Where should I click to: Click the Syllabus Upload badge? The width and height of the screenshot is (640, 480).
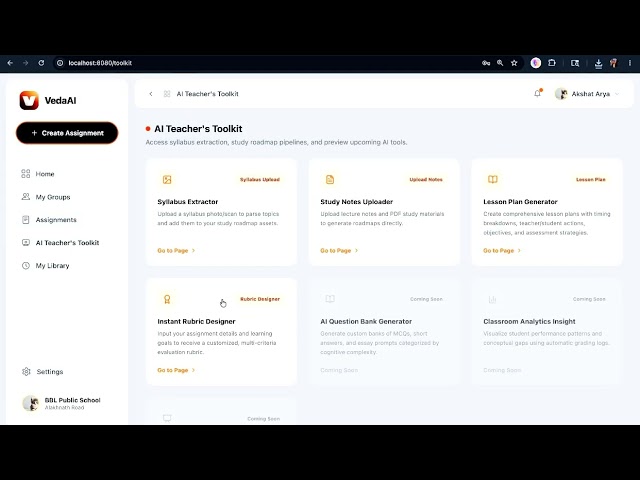click(x=260, y=180)
